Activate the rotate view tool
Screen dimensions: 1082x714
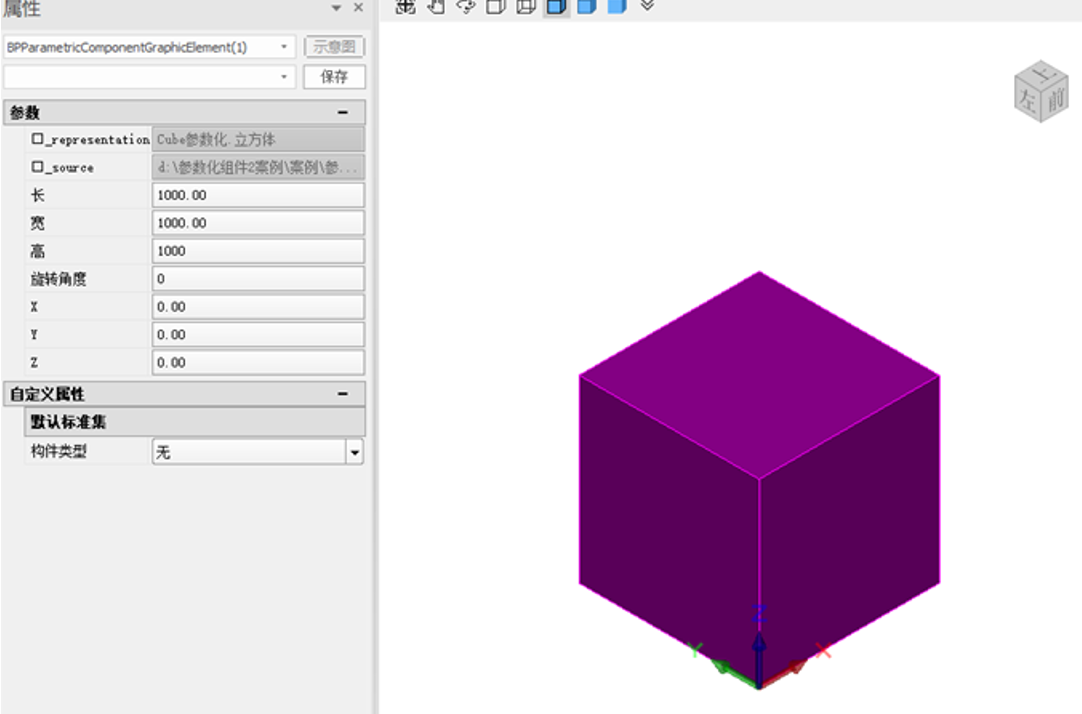tap(465, 6)
